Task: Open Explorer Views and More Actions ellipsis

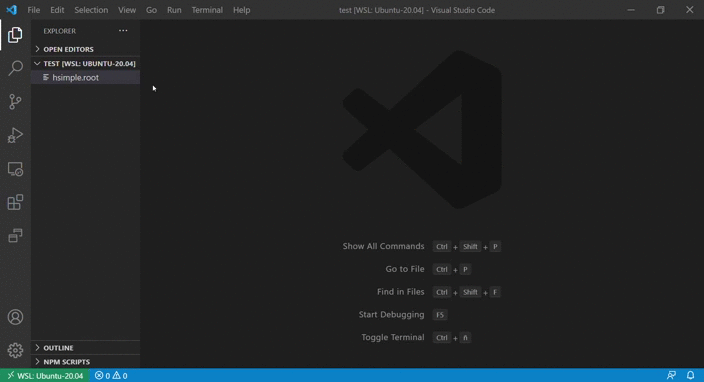Action: pyautogui.click(x=123, y=31)
